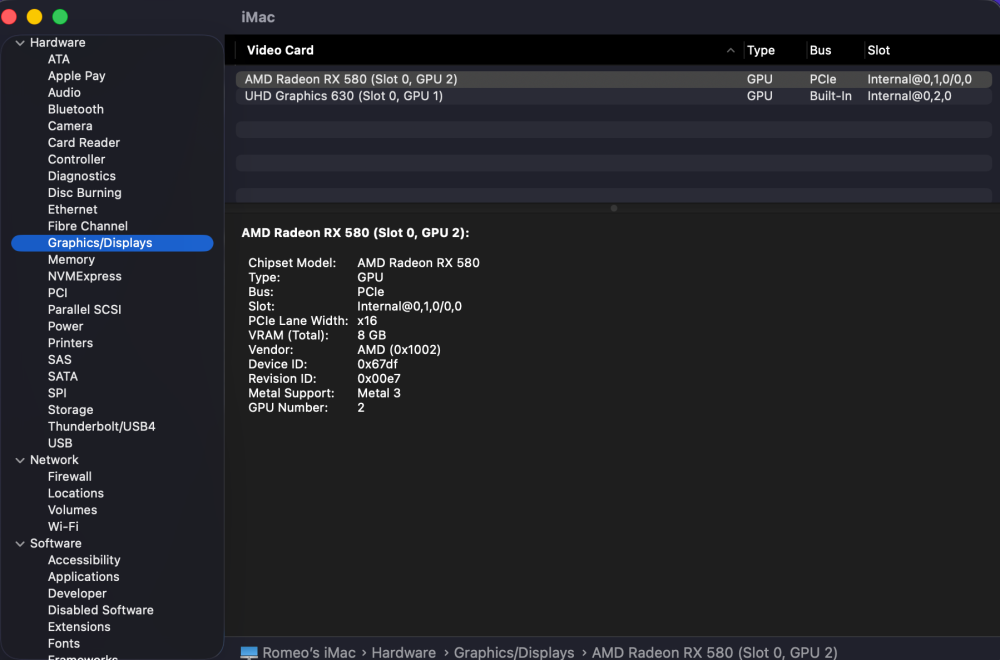Sort by the Type column header
Viewport: 1000px width, 660px height.
tap(761, 50)
